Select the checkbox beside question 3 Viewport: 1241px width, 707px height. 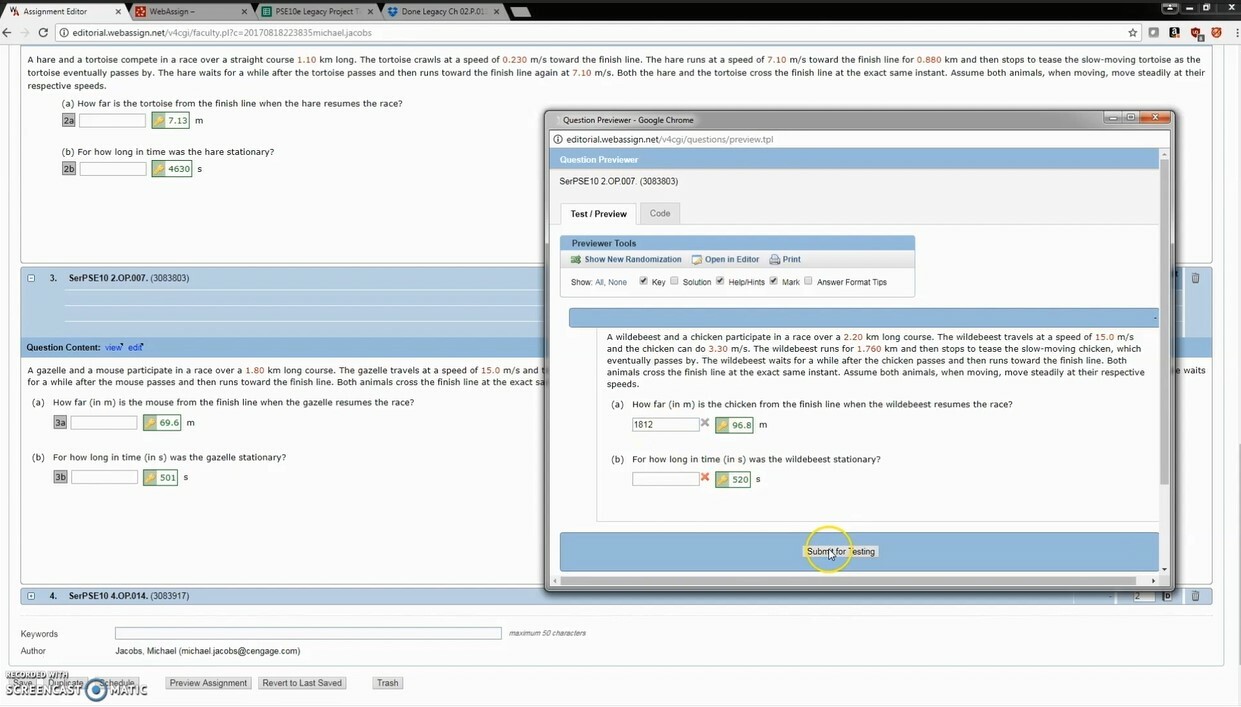pyautogui.click(x=31, y=278)
